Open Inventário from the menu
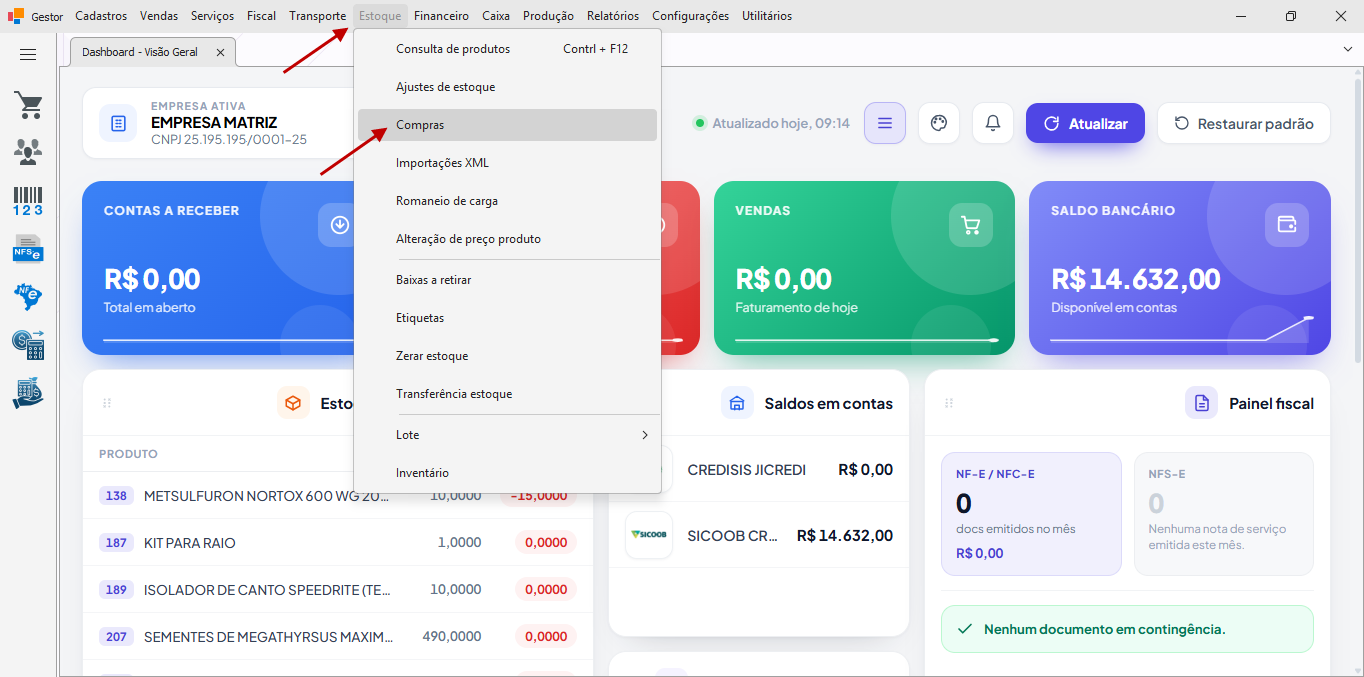Viewport: 1364px width, 677px height. pos(507,473)
